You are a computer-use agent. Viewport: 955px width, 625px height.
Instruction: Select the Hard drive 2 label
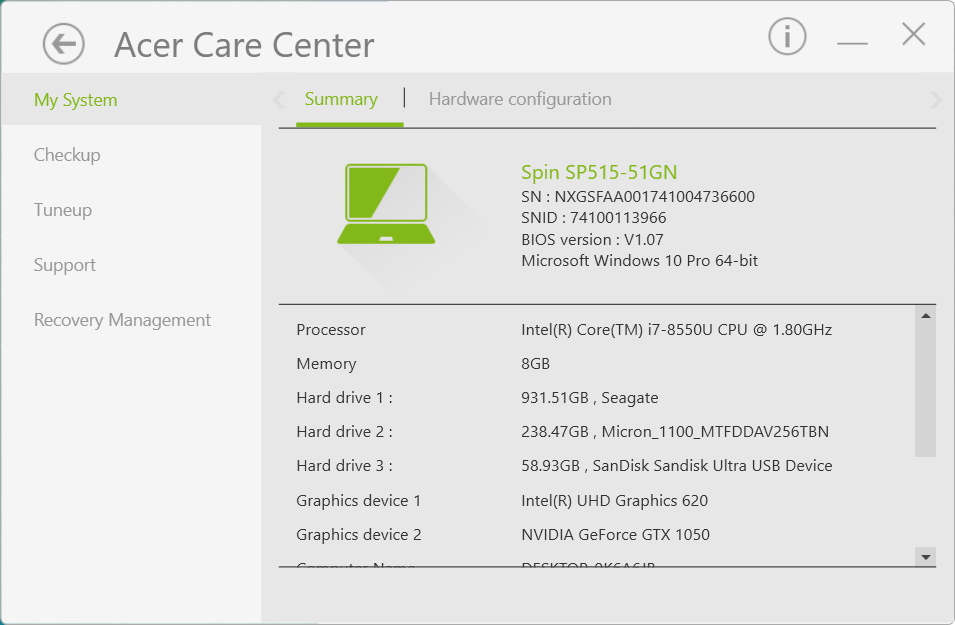tap(344, 432)
